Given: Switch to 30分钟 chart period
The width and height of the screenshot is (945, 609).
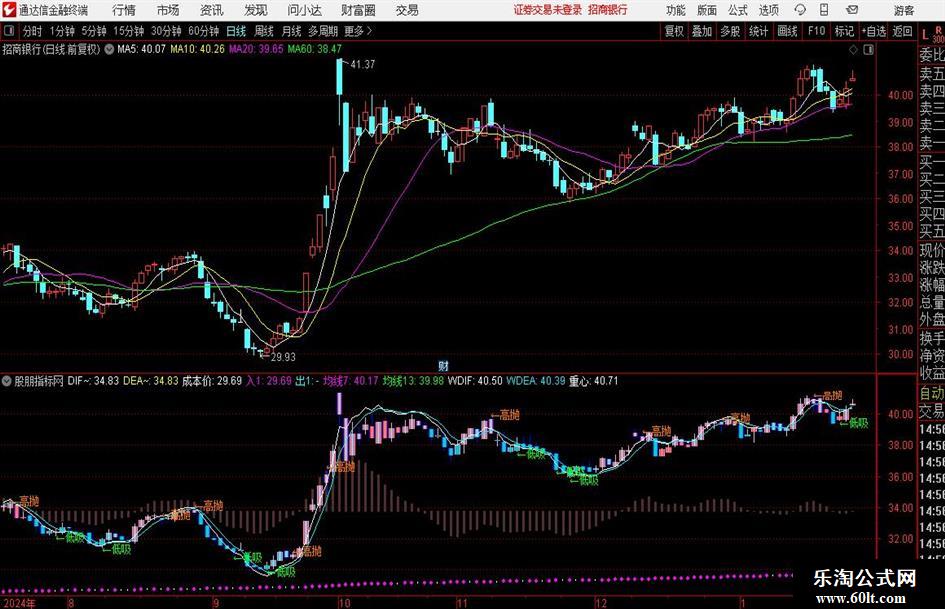Looking at the screenshot, I should (x=166, y=31).
